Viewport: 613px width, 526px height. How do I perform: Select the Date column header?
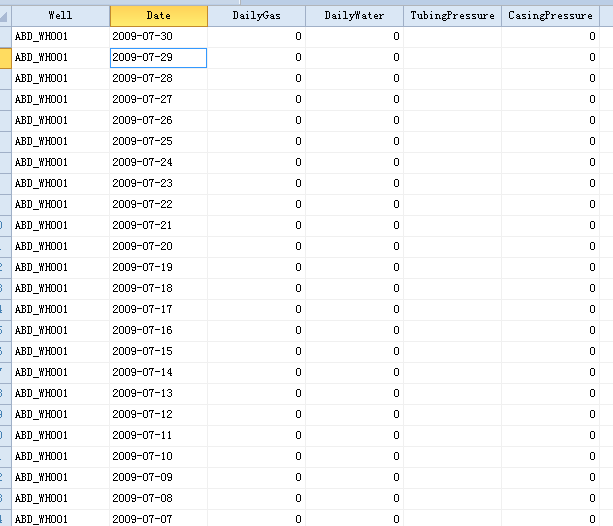point(159,16)
